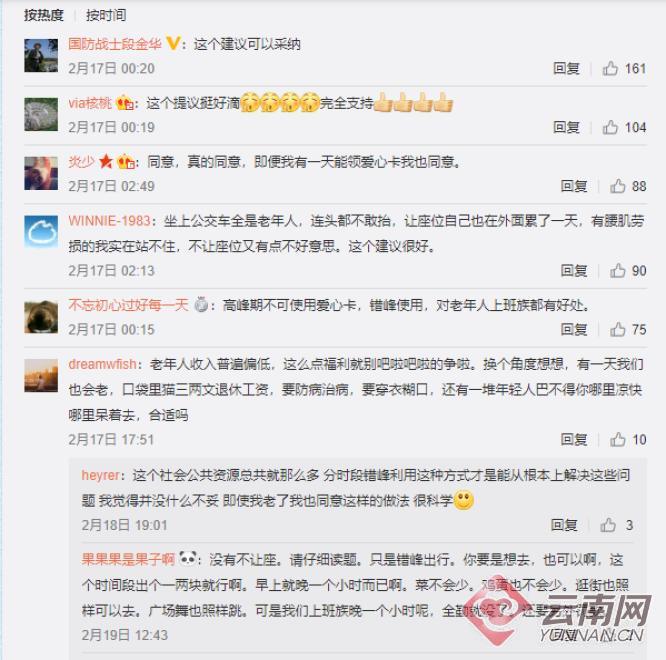
Task: Click 回复 under via核桃's comment
Action: click(x=566, y=127)
